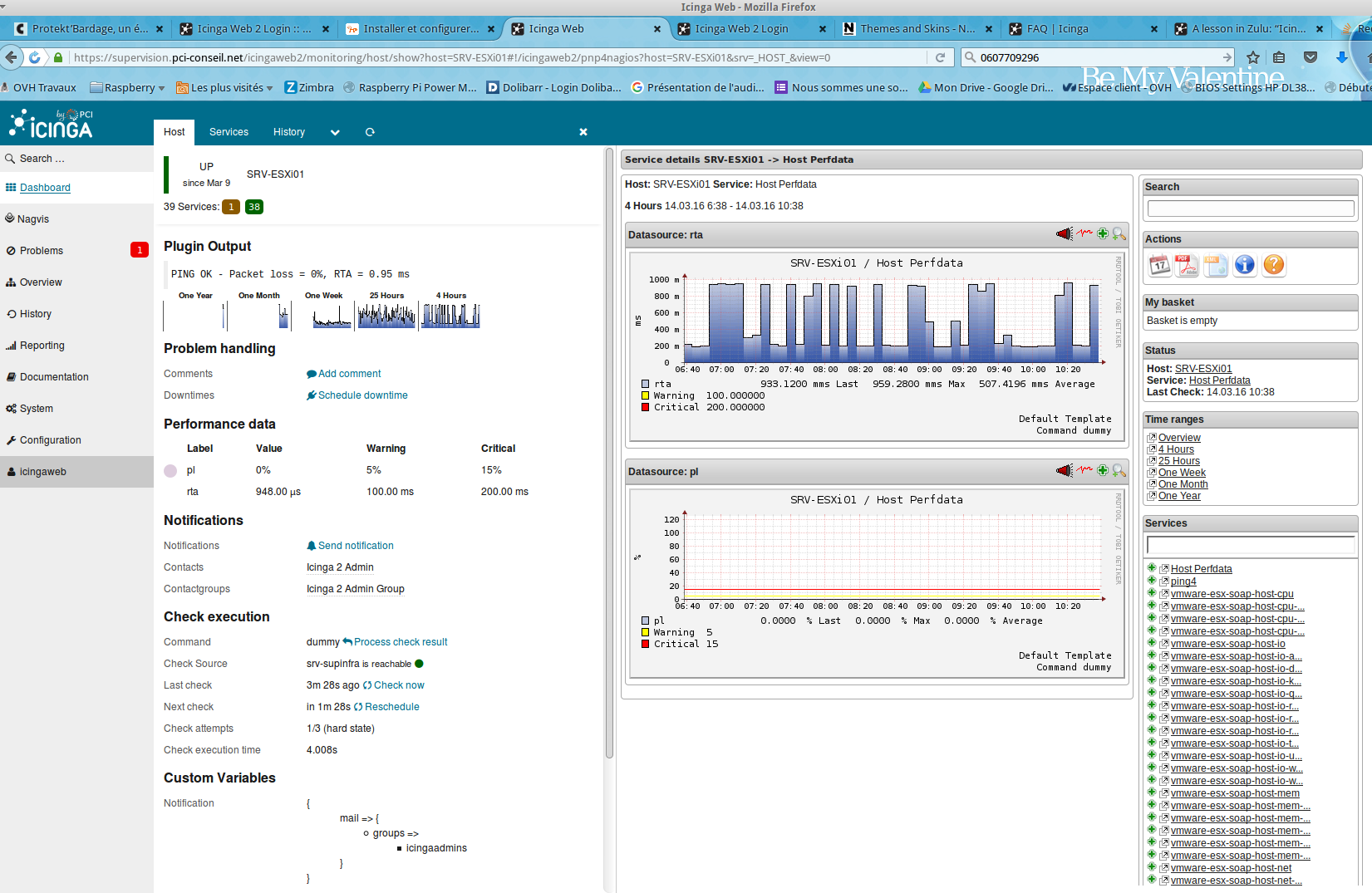Open the History tab
Screen dimensions: 1372x893
click(288, 132)
